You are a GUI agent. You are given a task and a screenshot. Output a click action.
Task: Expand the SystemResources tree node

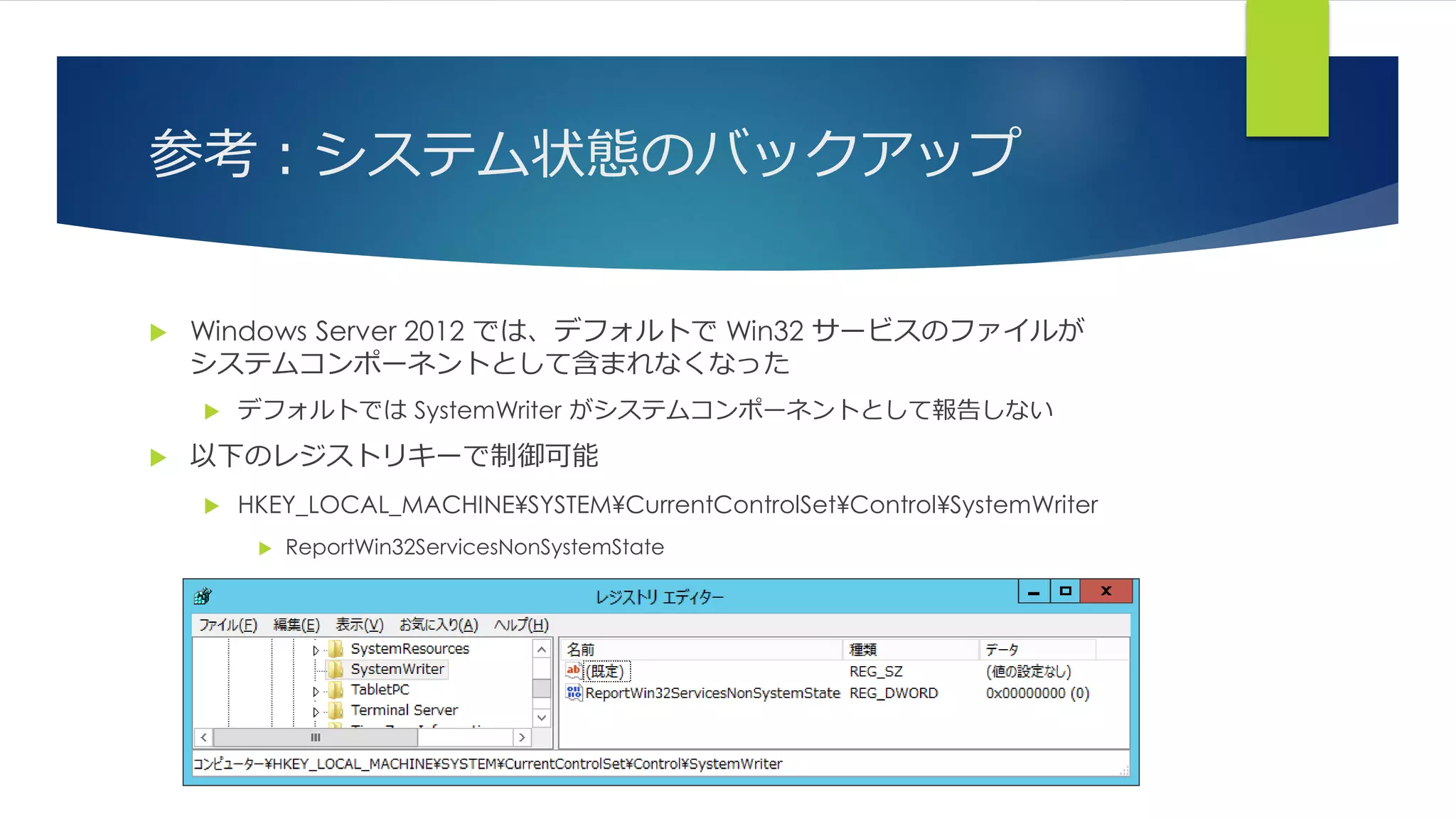(x=316, y=650)
